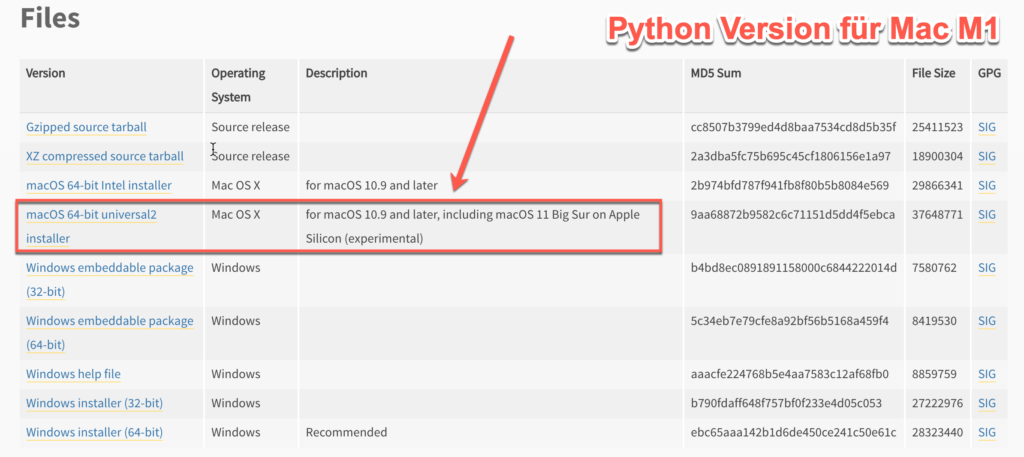The image size is (1024, 457).
Task: Download the Windows installer (32-bit)
Action: (x=94, y=403)
